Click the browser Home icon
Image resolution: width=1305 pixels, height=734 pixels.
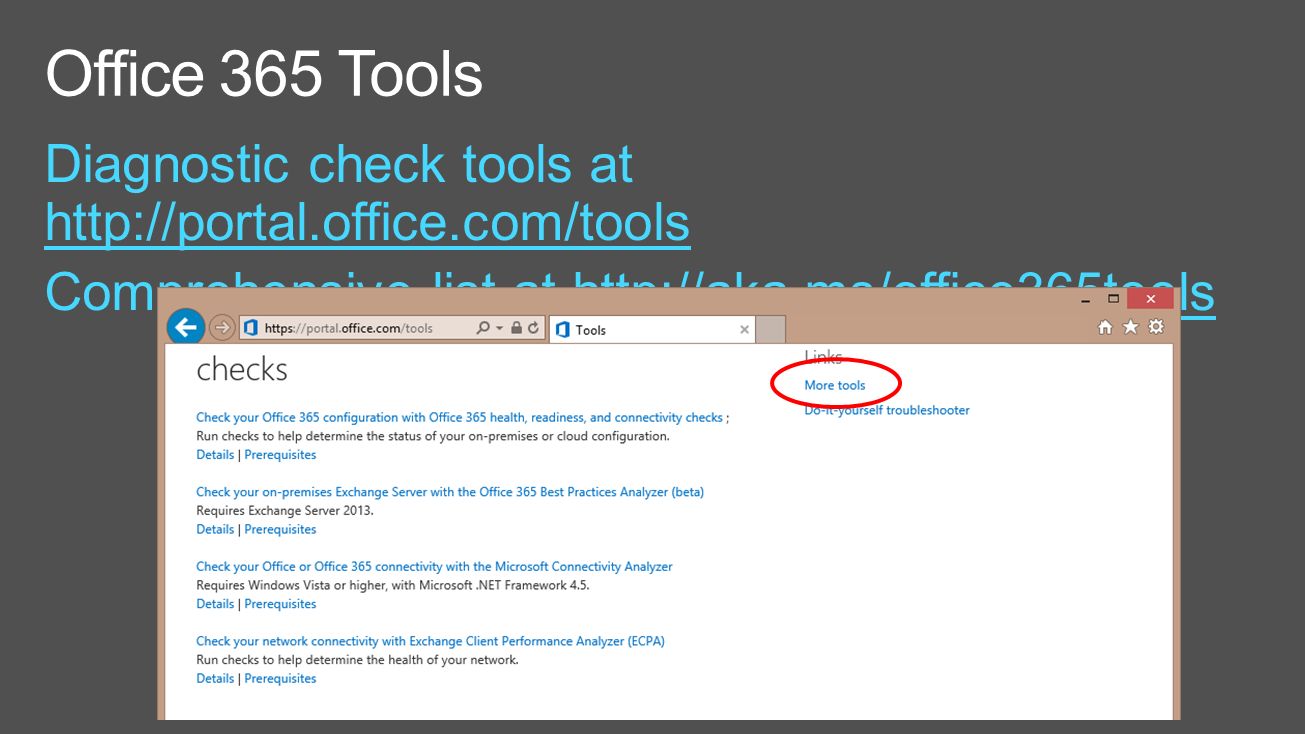1105,327
